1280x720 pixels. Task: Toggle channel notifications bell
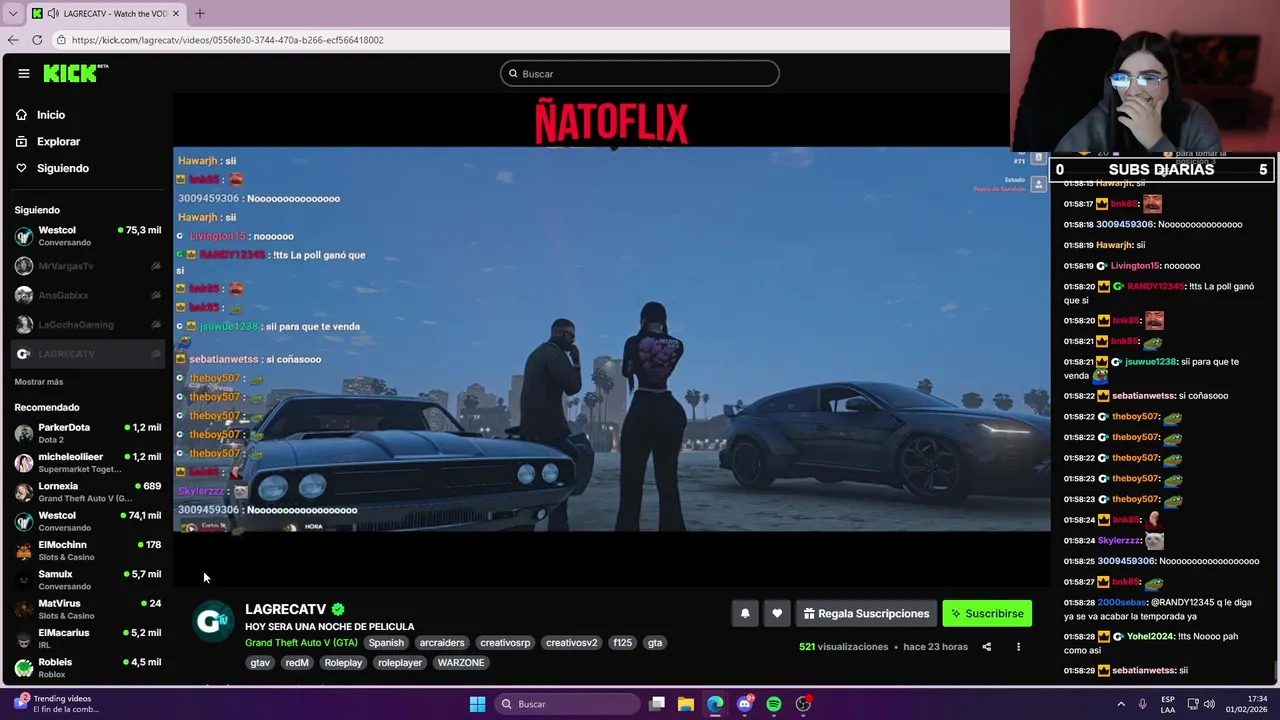tap(745, 614)
